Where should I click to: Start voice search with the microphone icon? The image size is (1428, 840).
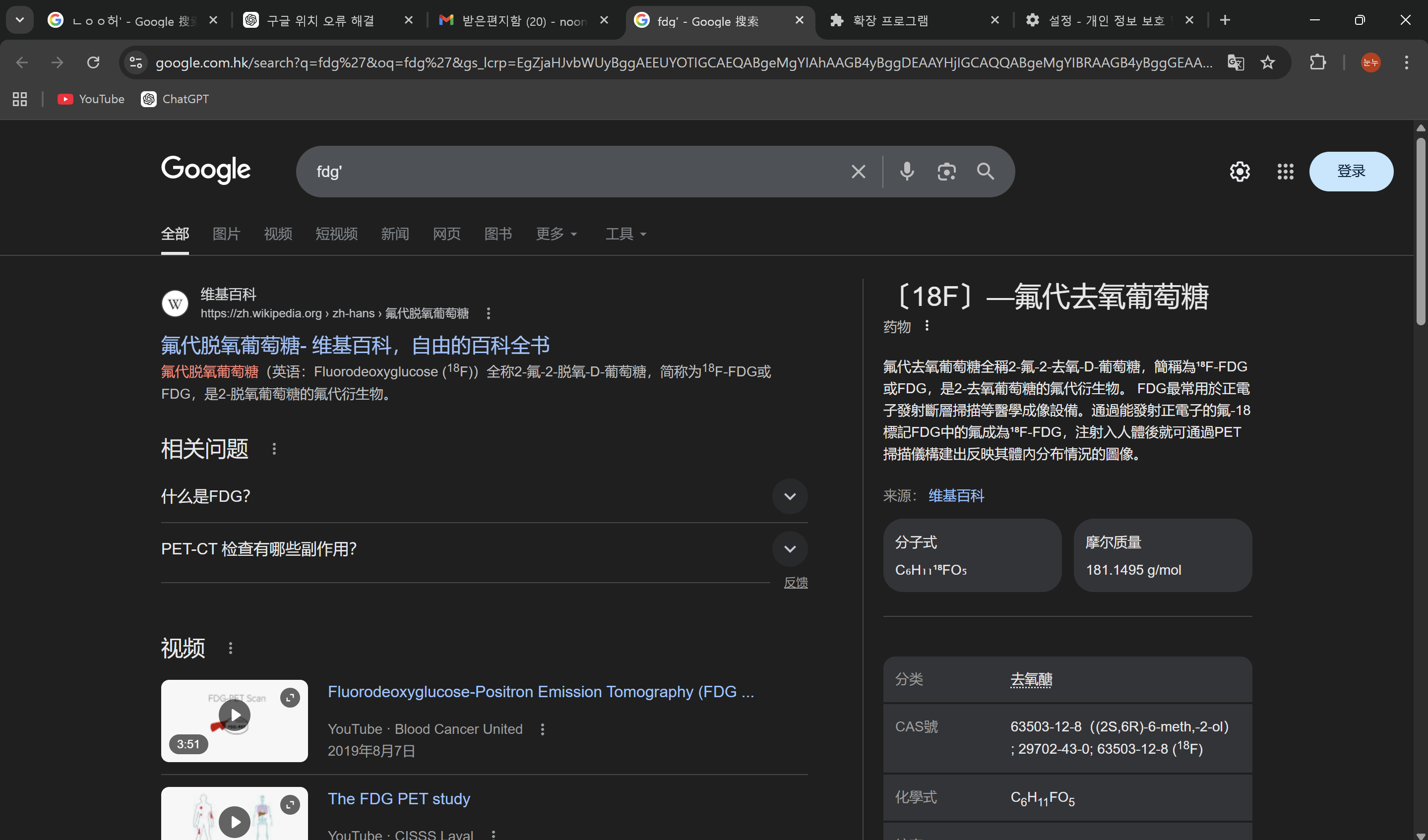tap(907, 172)
